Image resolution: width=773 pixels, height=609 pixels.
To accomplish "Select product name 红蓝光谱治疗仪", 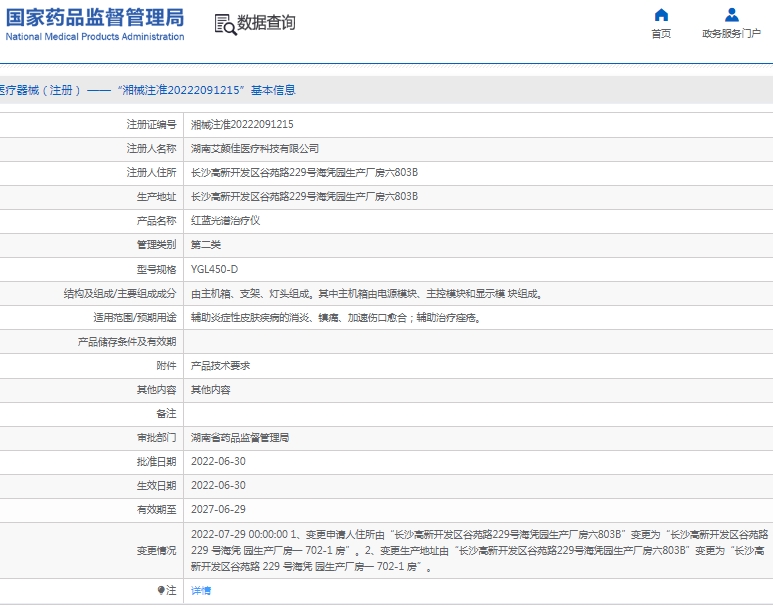I will click(x=225, y=220).
